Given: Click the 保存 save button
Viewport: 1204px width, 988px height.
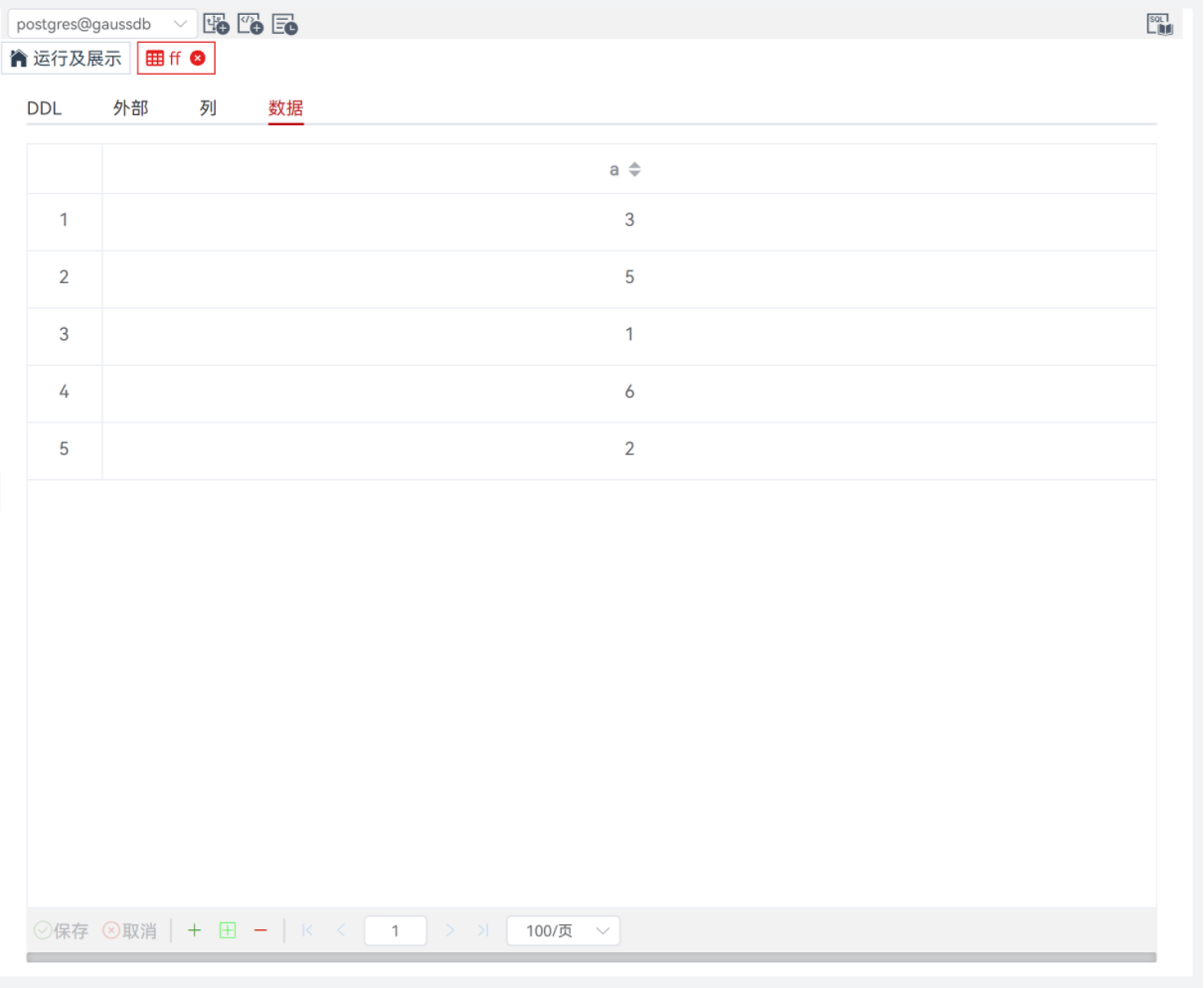Looking at the screenshot, I should tap(62, 930).
